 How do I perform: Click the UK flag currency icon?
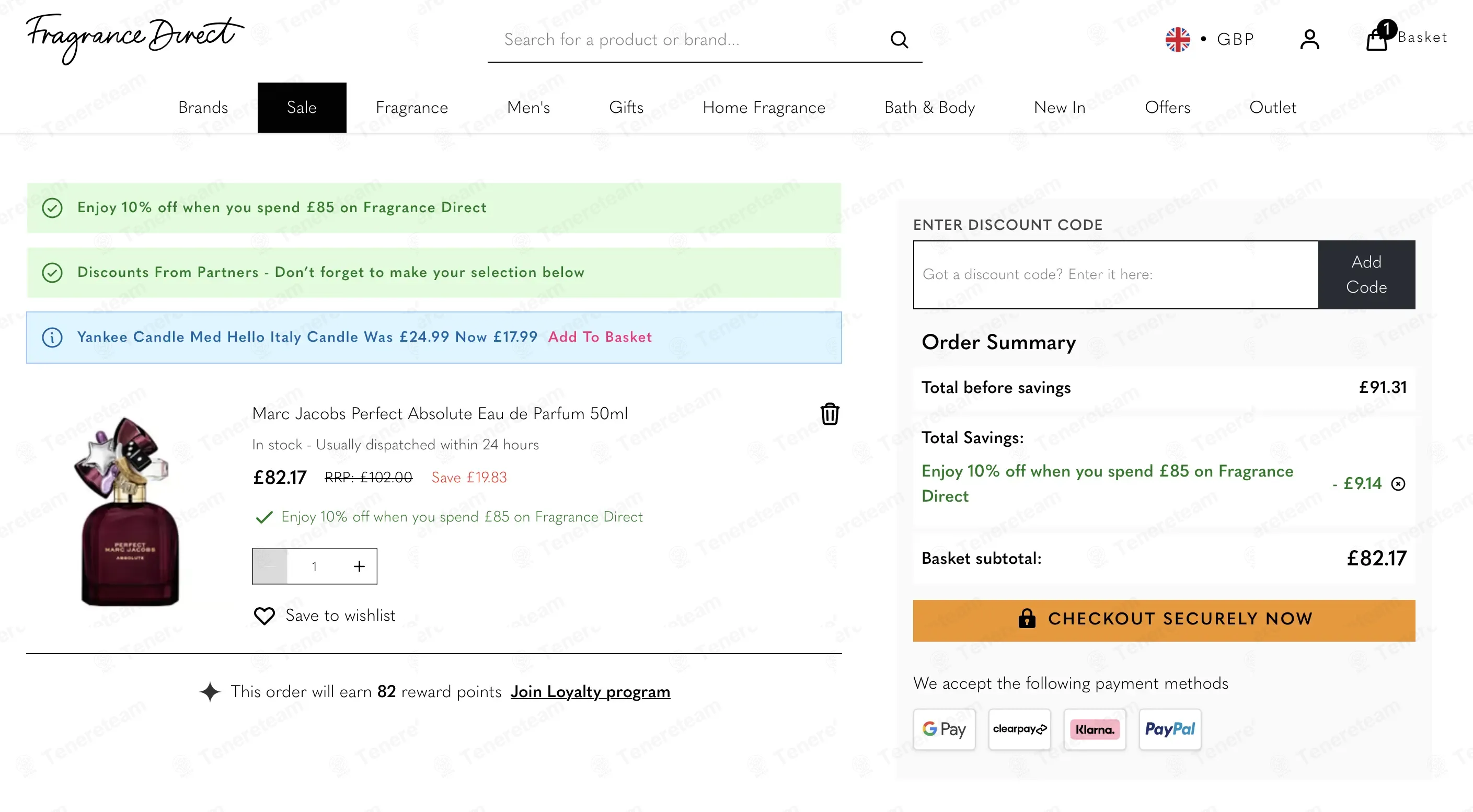pos(1177,39)
